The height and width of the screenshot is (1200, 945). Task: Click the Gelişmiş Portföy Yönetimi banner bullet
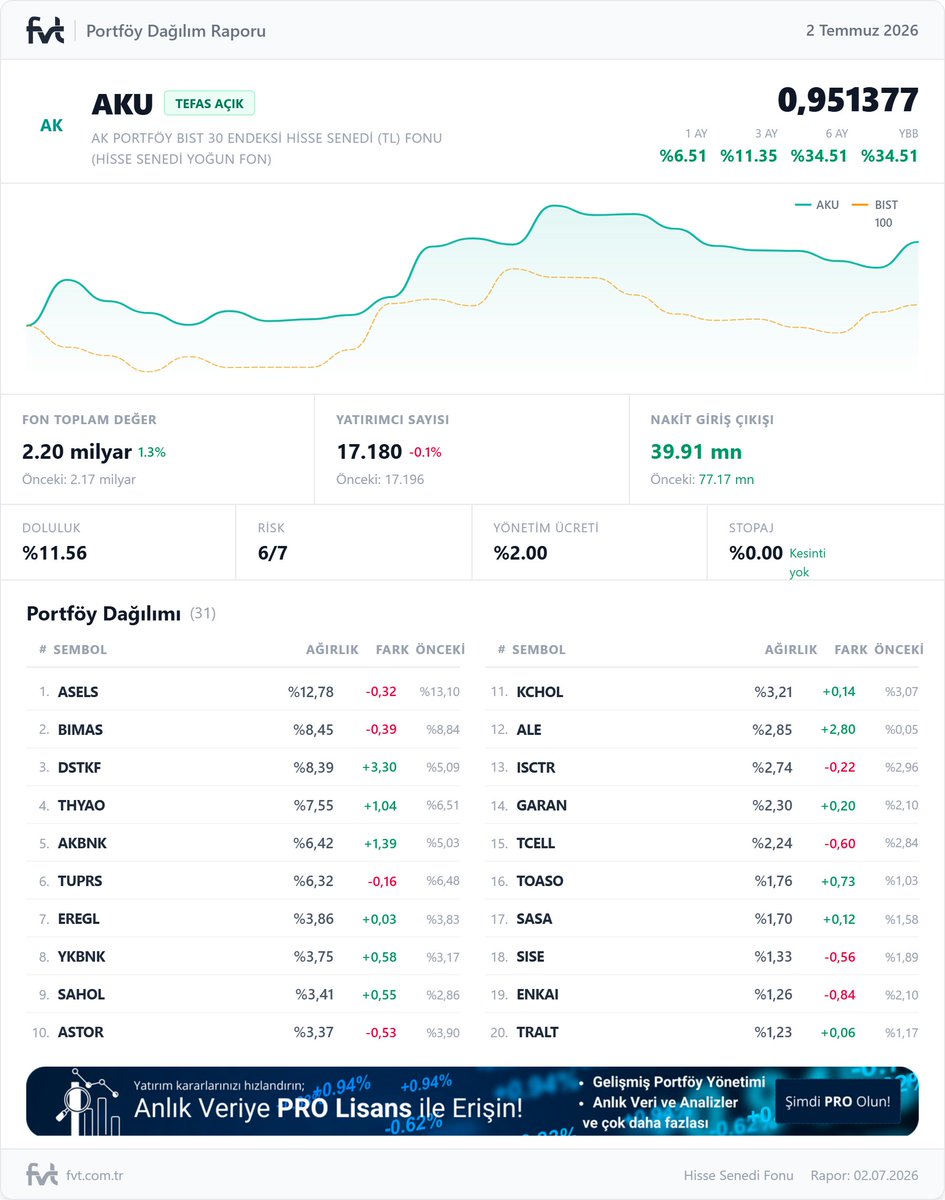[679, 1082]
